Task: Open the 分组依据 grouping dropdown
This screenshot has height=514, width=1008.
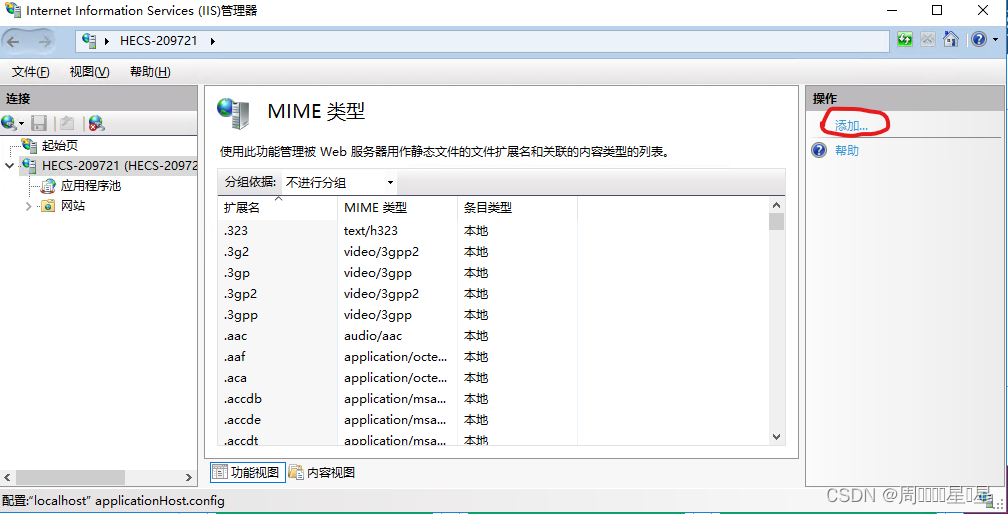Action: coord(339,182)
